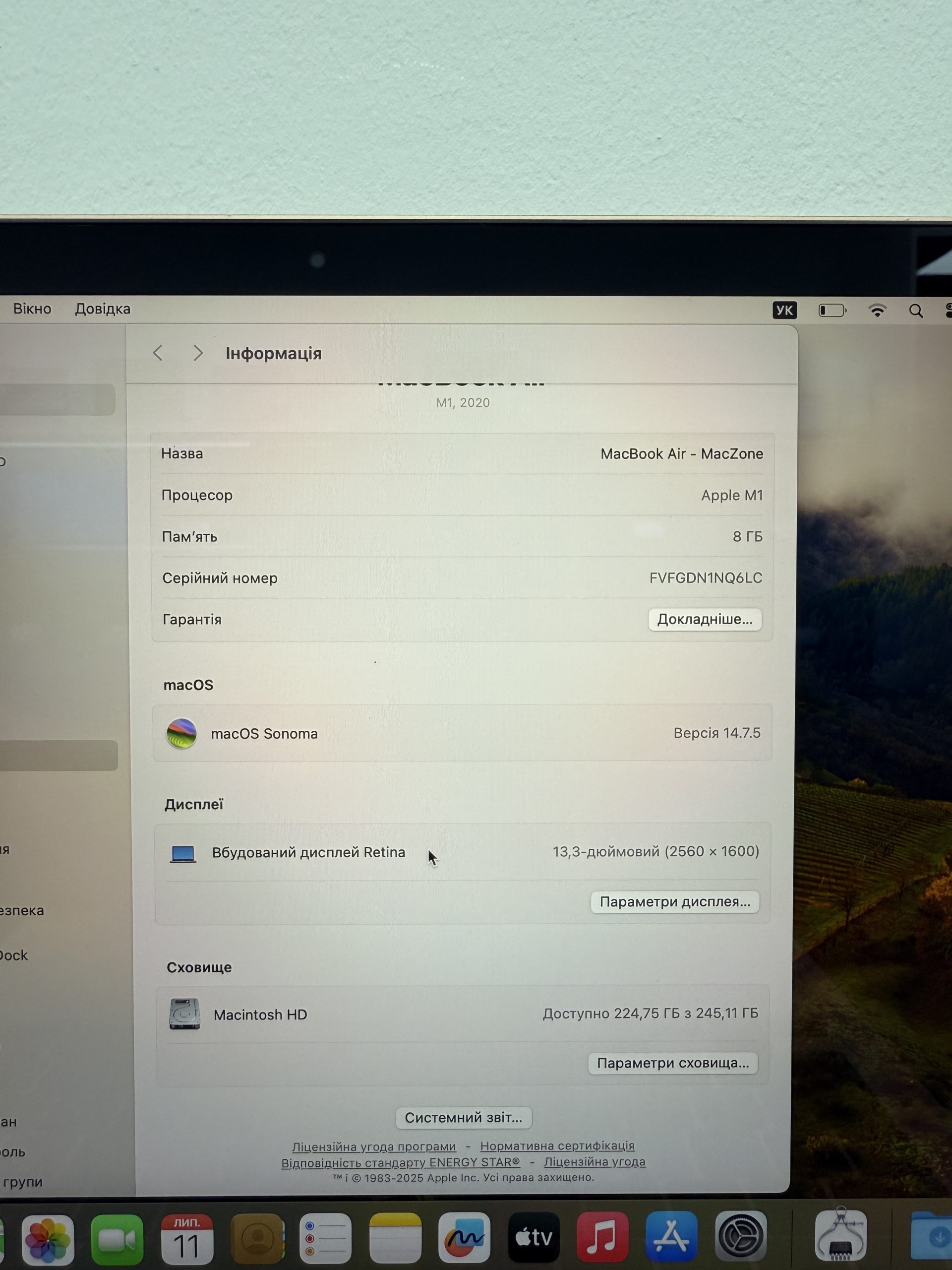Open the Freeform app in the Dock
Screen dimensions: 952x1270
(x=464, y=1237)
